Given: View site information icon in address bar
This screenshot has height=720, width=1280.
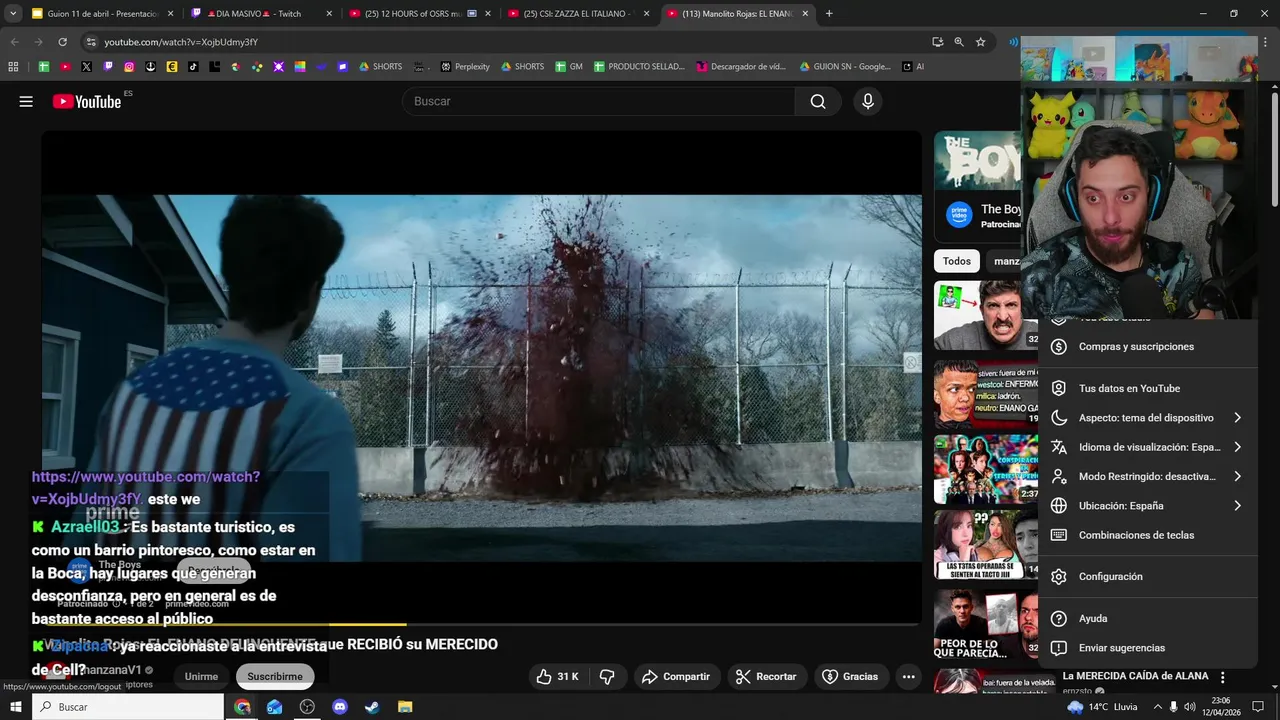Looking at the screenshot, I should point(91,42).
